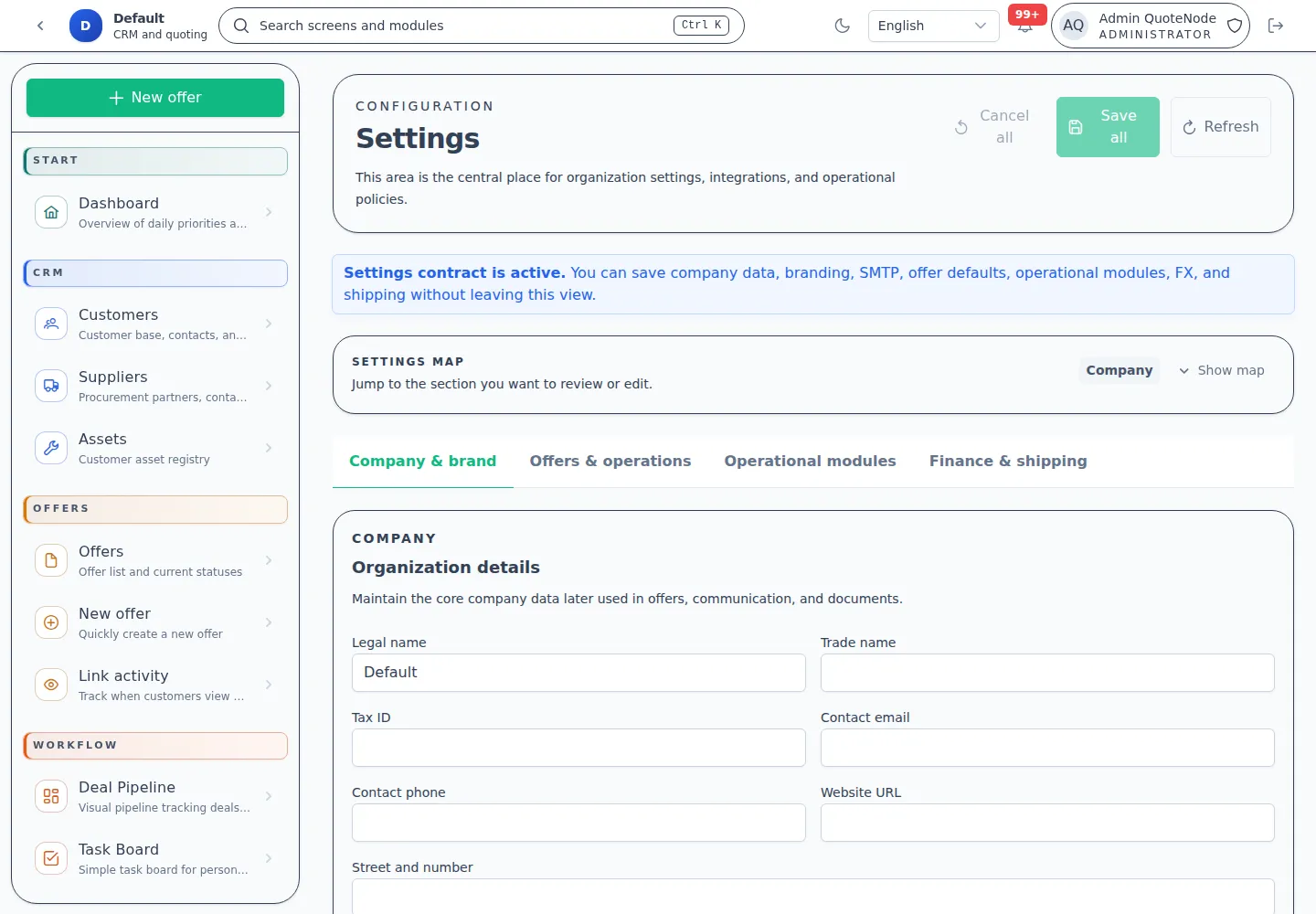Click the Suppliers truck icon

click(51, 386)
